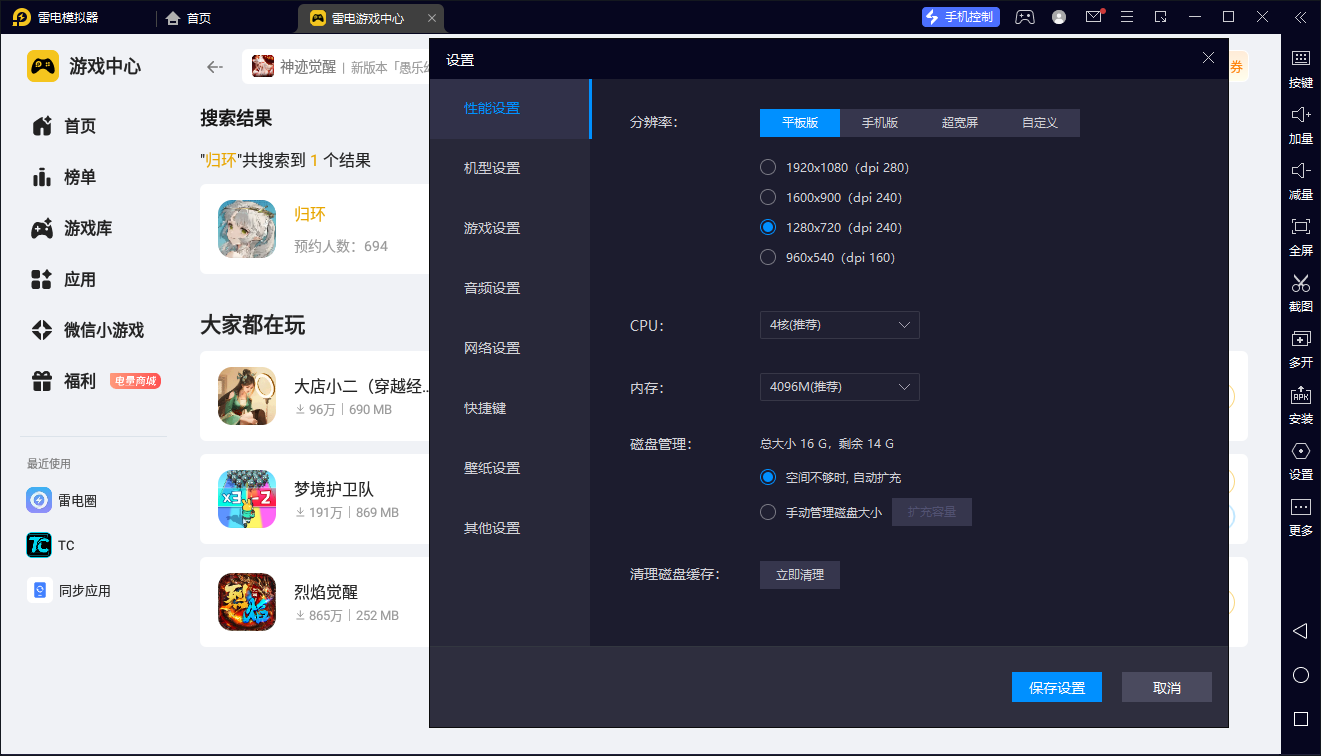Screen dimensions: 1321x756
Task: Open 游戏库 in game center sidebar
Action: pos(72,228)
